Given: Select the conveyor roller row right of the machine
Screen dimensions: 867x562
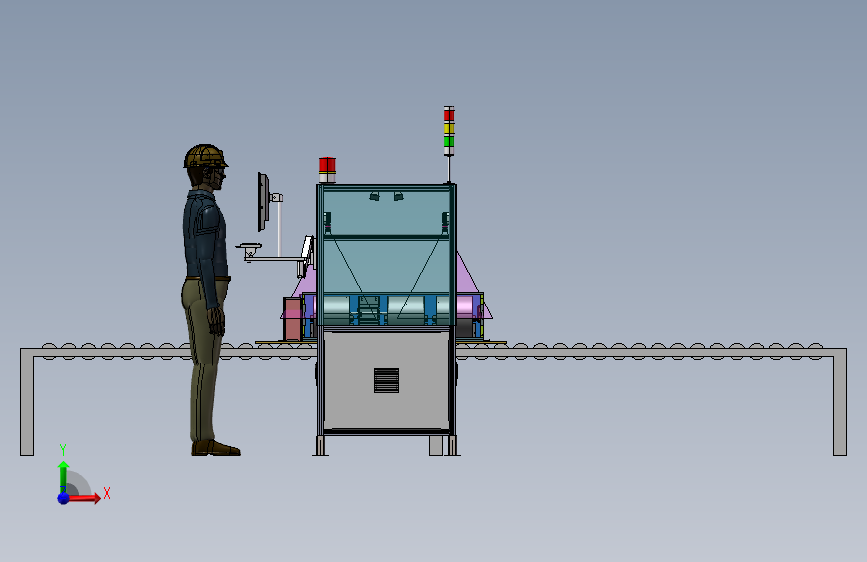Looking at the screenshot, I should tap(641, 351).
